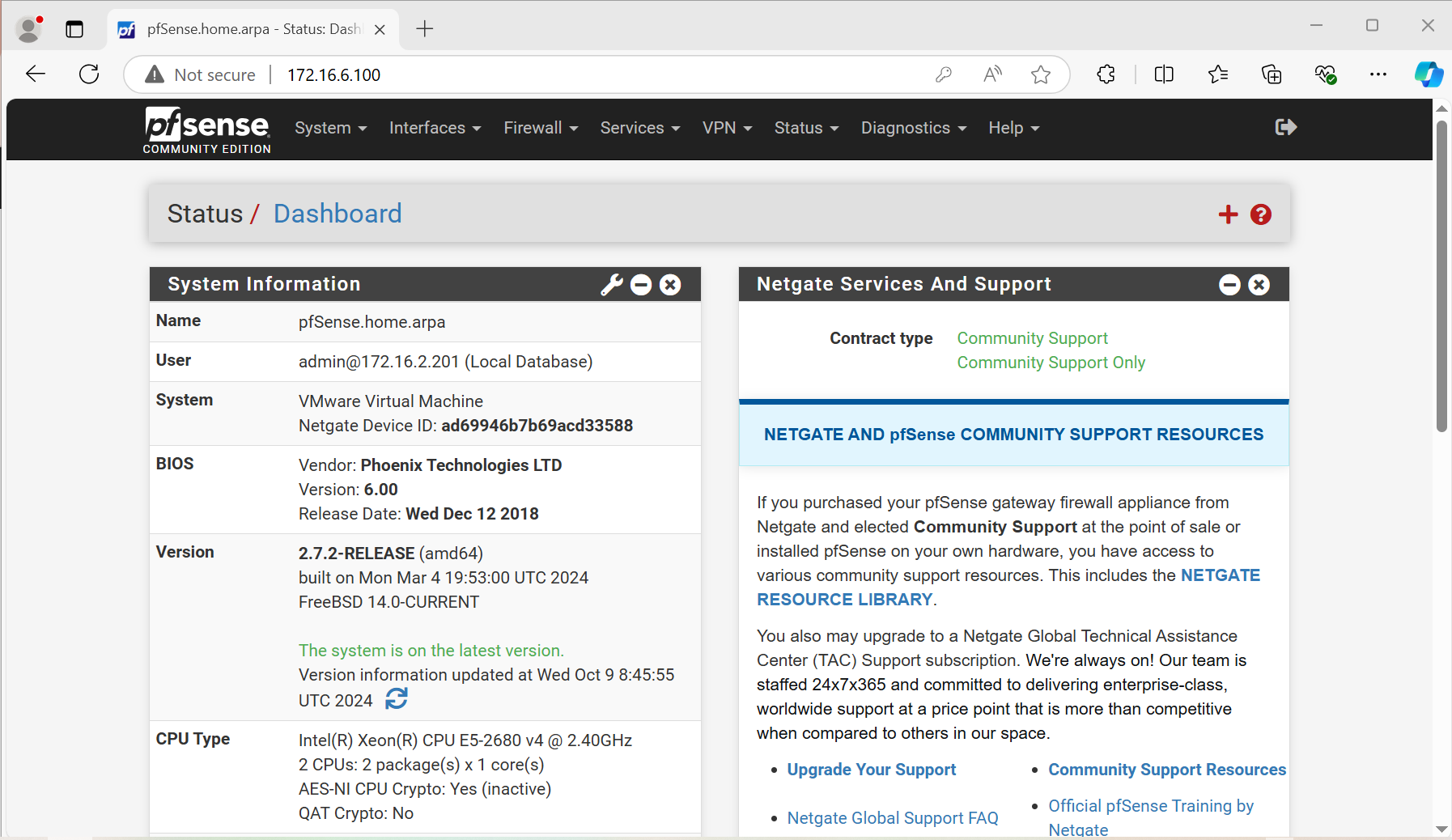Expand the Firewall dropdown menu
This screenshot has height=840, width=1452.
pos(541,128)
